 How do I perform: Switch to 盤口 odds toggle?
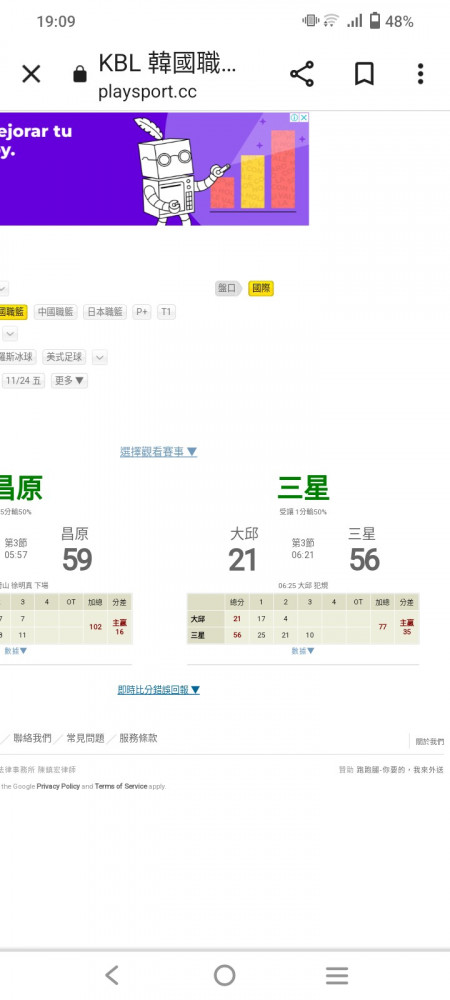click(x=227, y=288)
